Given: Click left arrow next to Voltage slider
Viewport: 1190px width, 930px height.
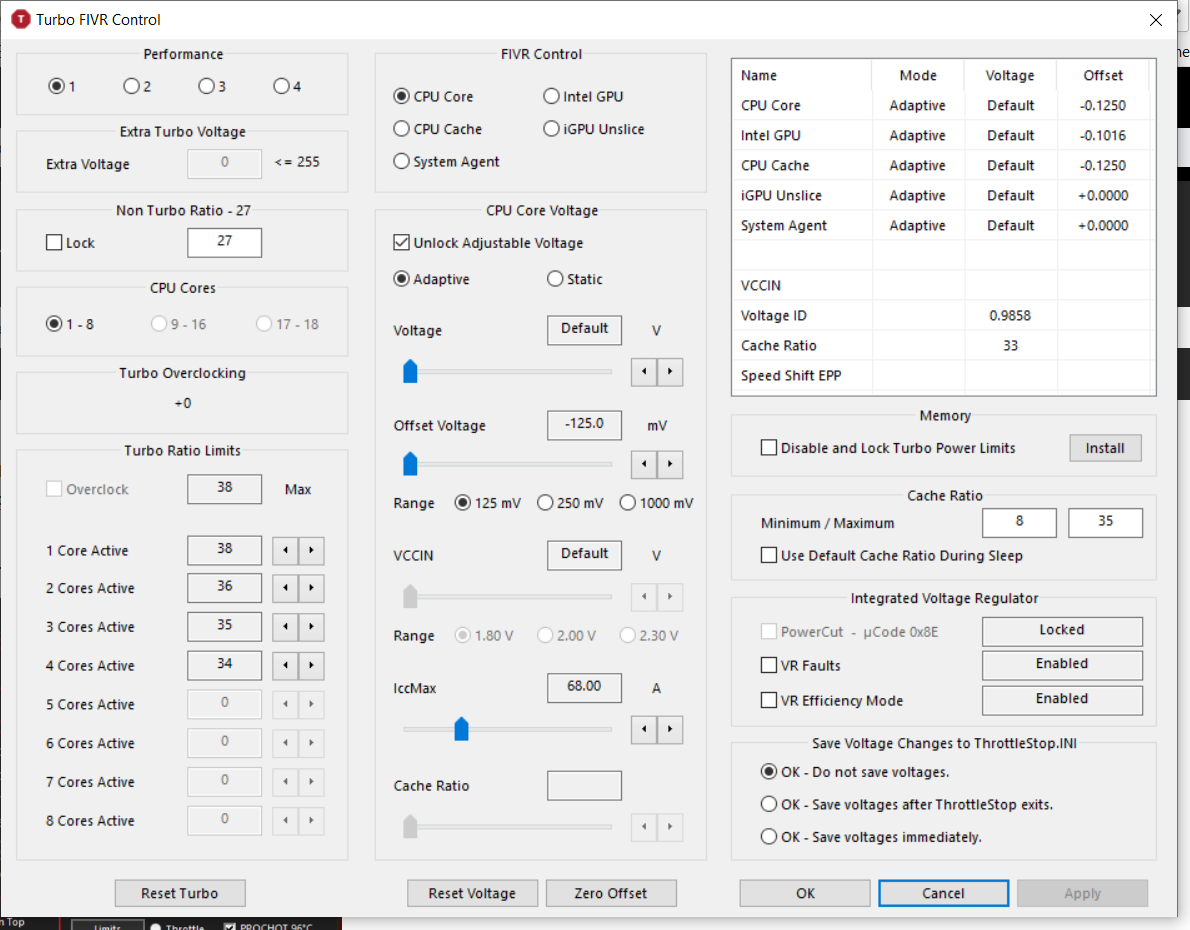Looking at the screenshot, I should point(644,371).
